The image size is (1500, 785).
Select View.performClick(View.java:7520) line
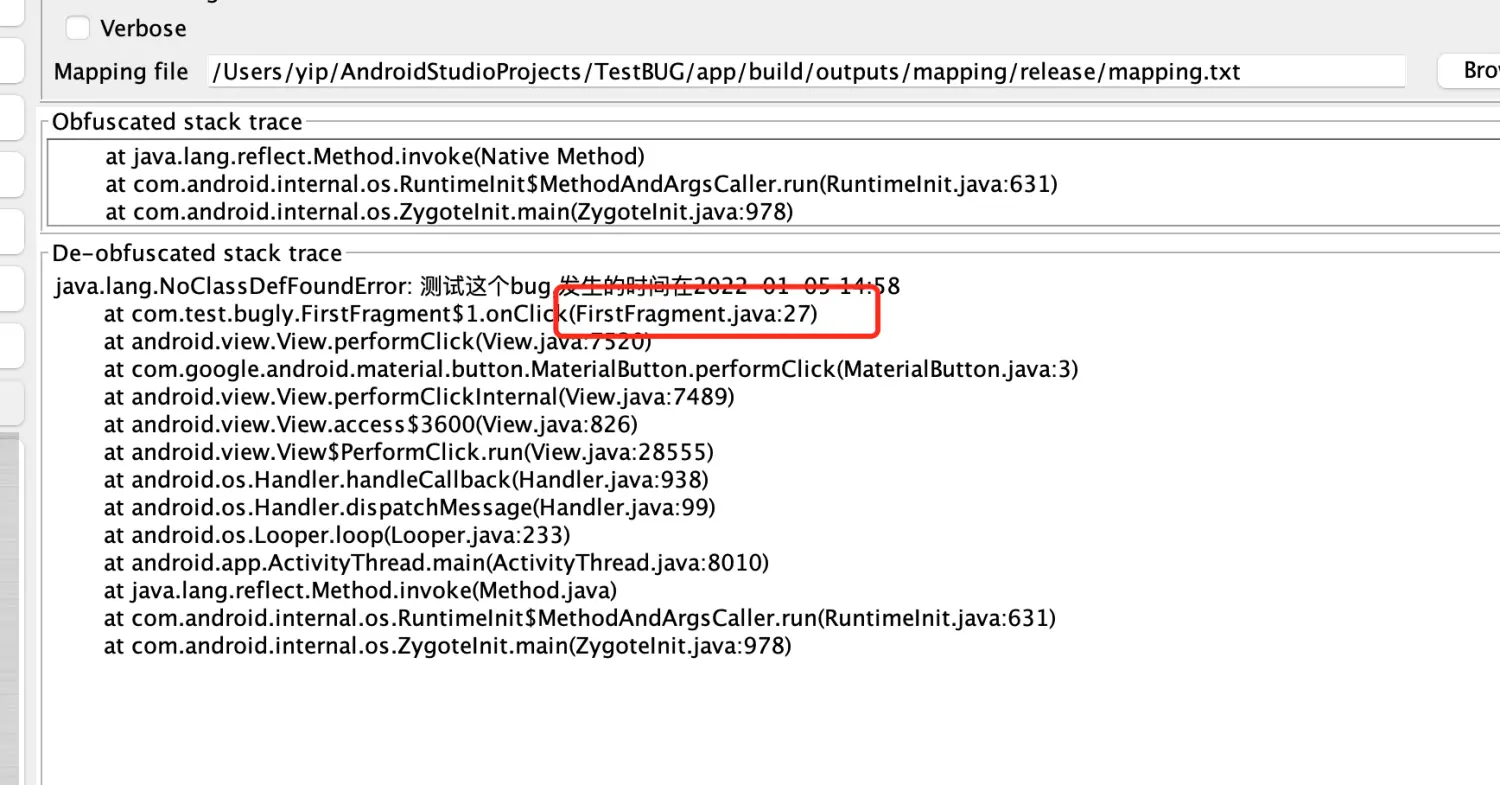[x=377, y=341]
